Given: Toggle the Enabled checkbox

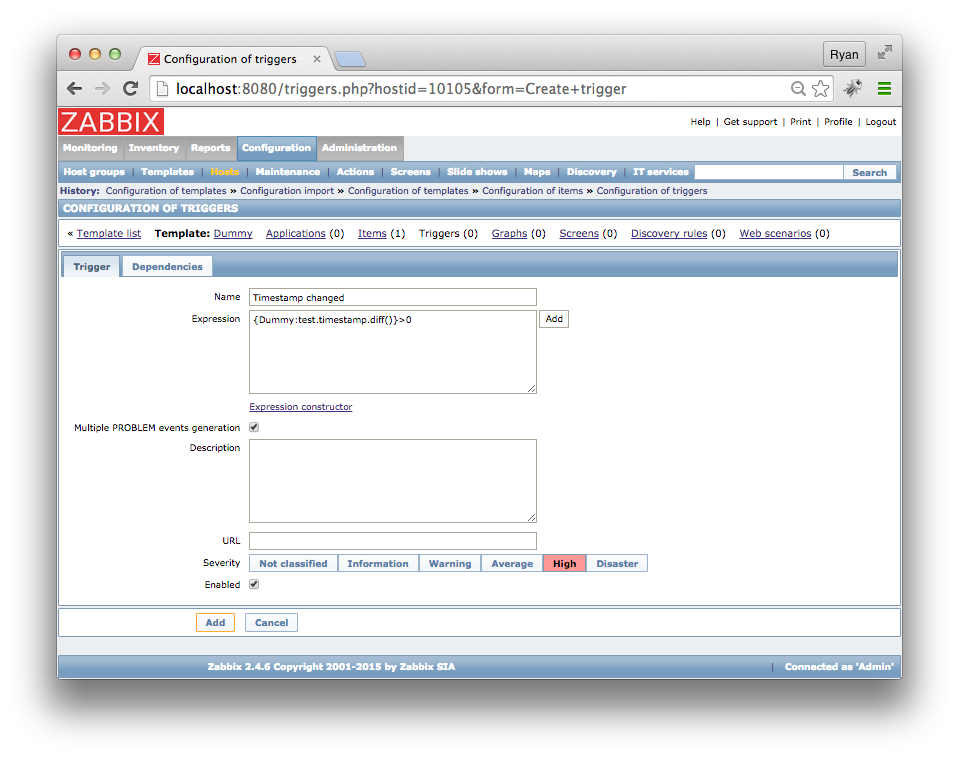Looking at the screenshot, I should point(254,584).
